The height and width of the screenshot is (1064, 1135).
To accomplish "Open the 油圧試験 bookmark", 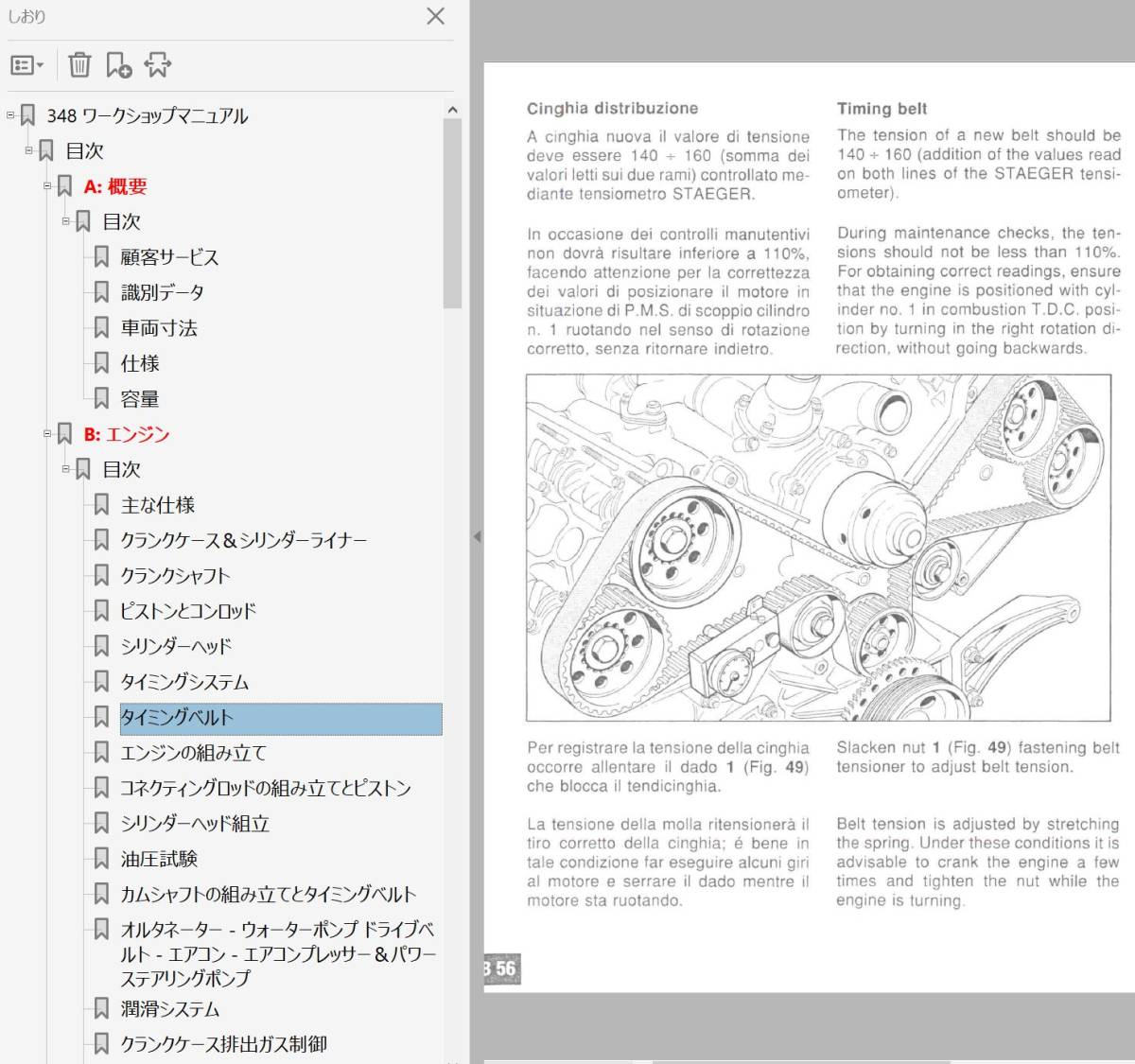I will [x=159, y=859].
